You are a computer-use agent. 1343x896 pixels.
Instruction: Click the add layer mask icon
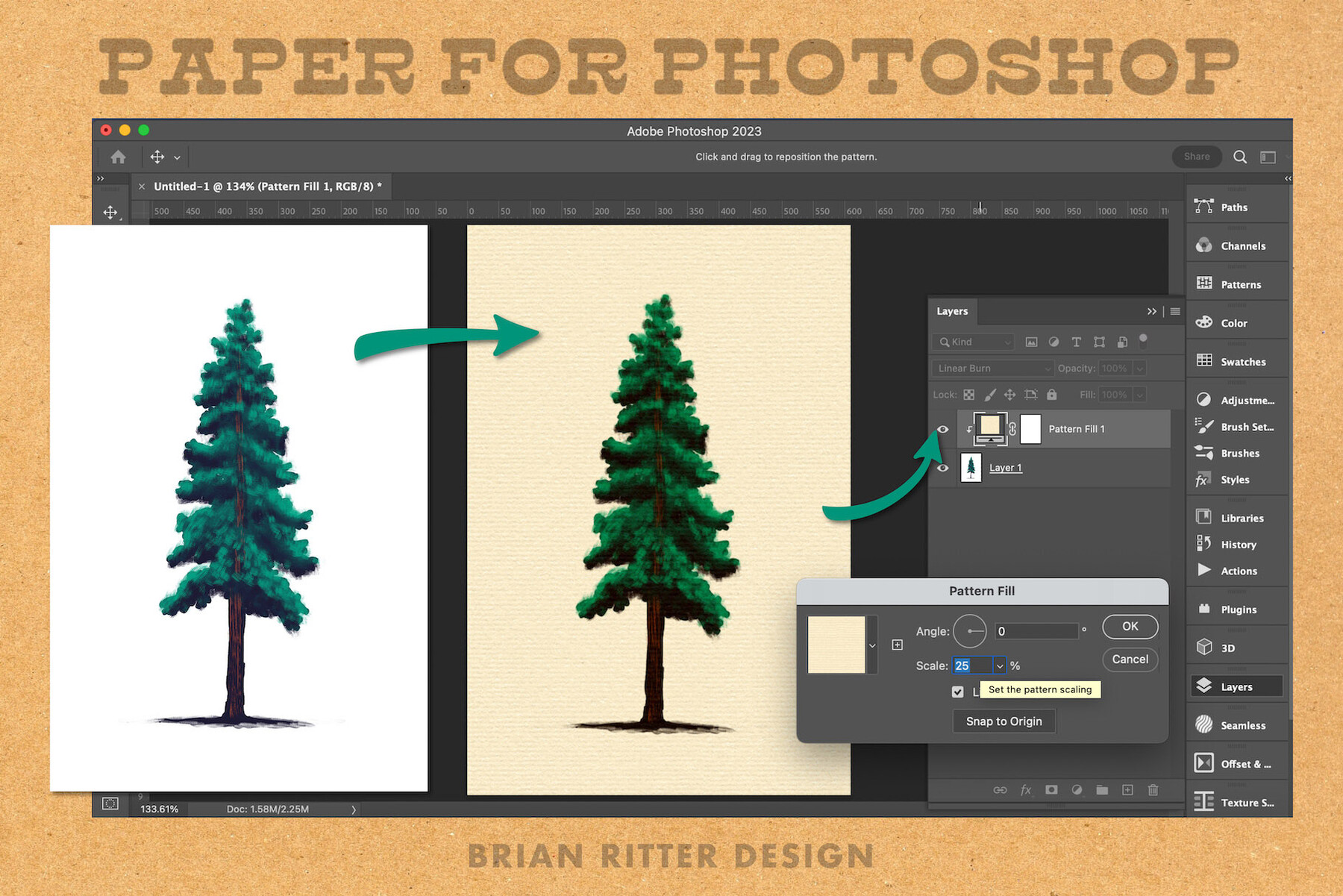click(x=1051, y=789)
